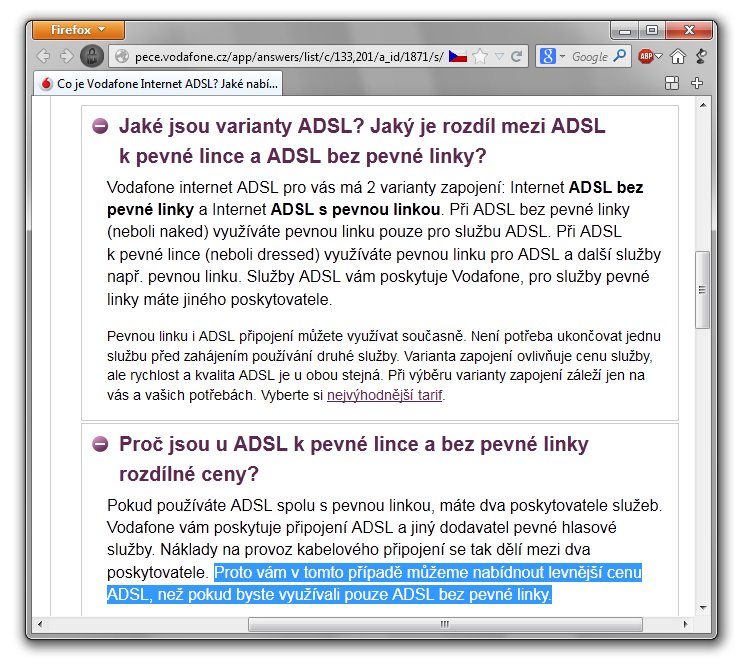The width and height of the screenshot is (747, 668).
Task: Click the Czech flag icon in address bar
Action: [458, 56]
